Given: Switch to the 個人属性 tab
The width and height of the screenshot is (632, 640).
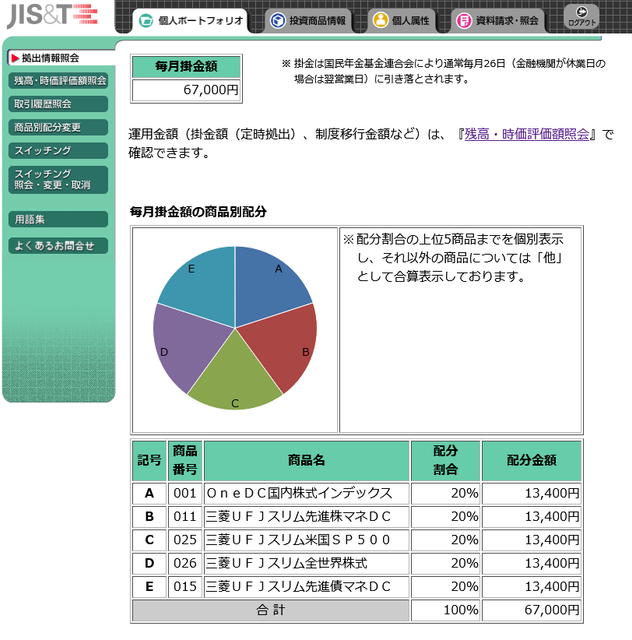Looking at the screenshot, I should click(402, 20).
